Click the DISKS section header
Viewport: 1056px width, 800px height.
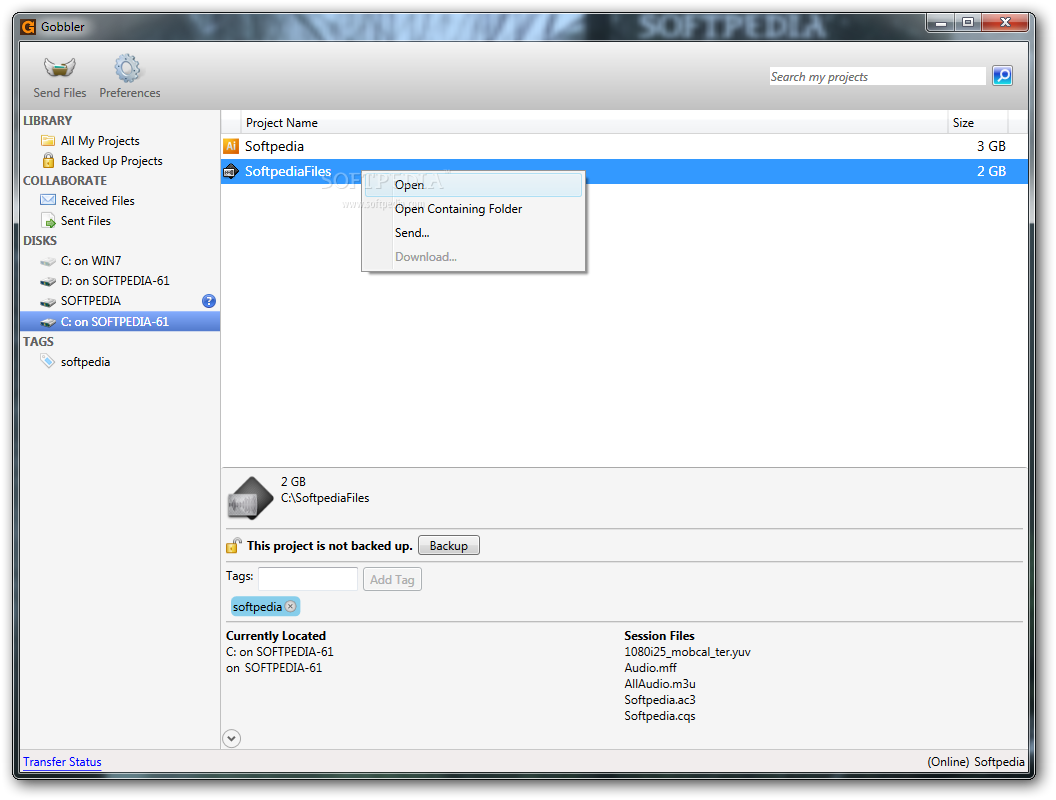click(40, 241)
